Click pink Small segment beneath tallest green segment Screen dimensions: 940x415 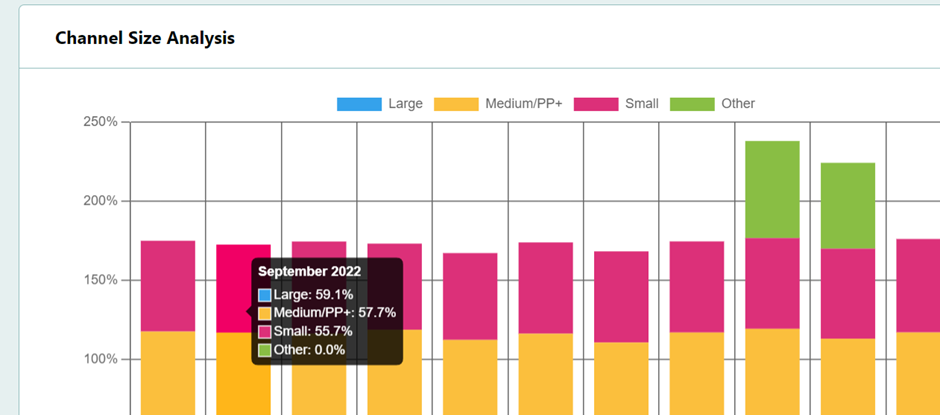[x=772, y=283]
